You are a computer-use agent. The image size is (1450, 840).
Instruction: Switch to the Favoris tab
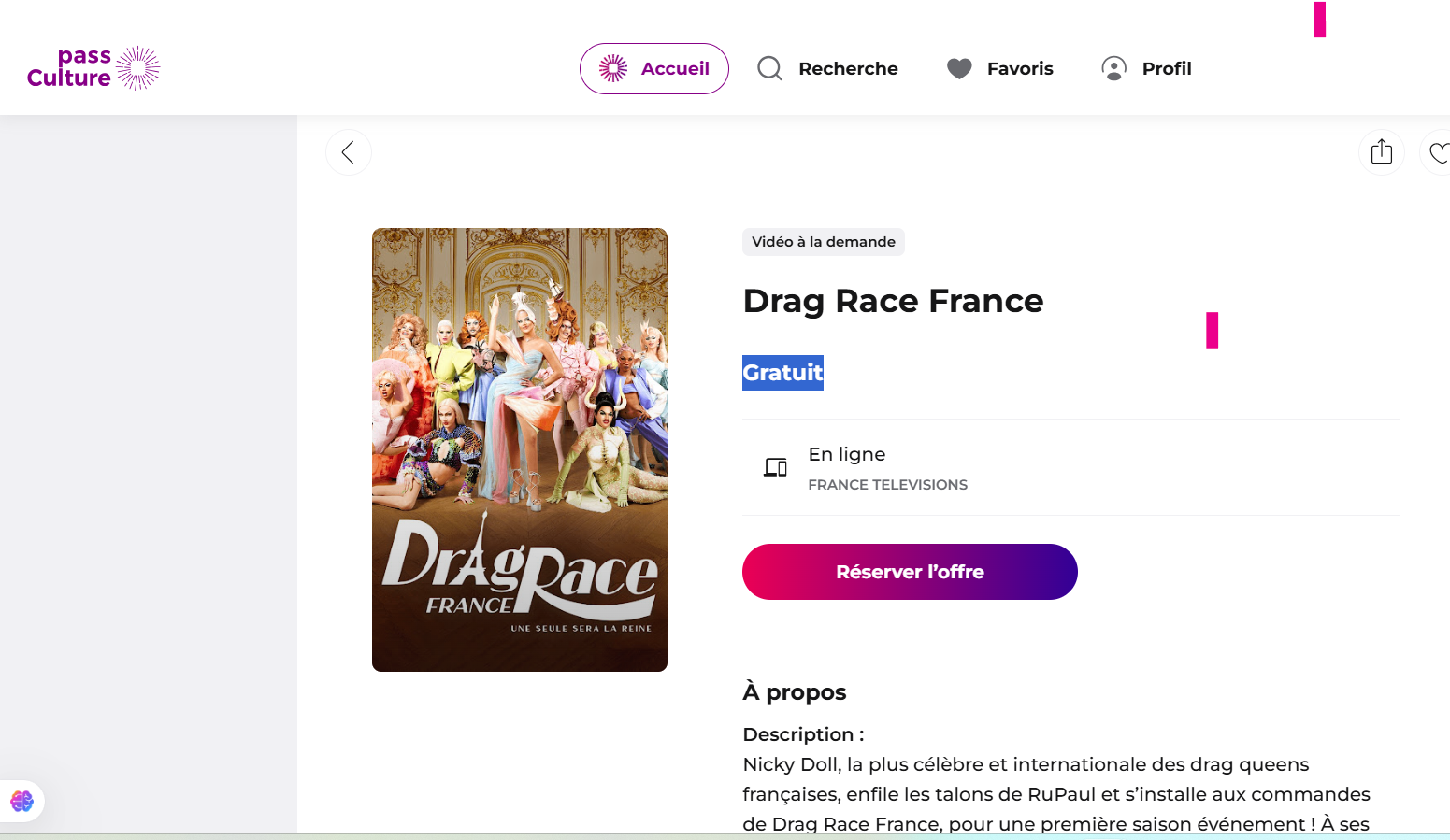(x=999, y=68)
